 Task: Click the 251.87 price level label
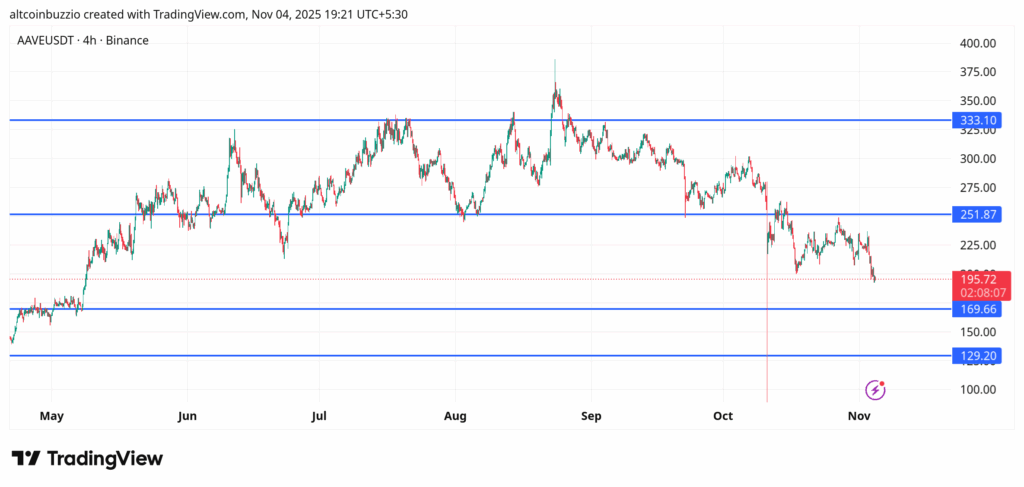pyautogui.click(x=976, y=214)
